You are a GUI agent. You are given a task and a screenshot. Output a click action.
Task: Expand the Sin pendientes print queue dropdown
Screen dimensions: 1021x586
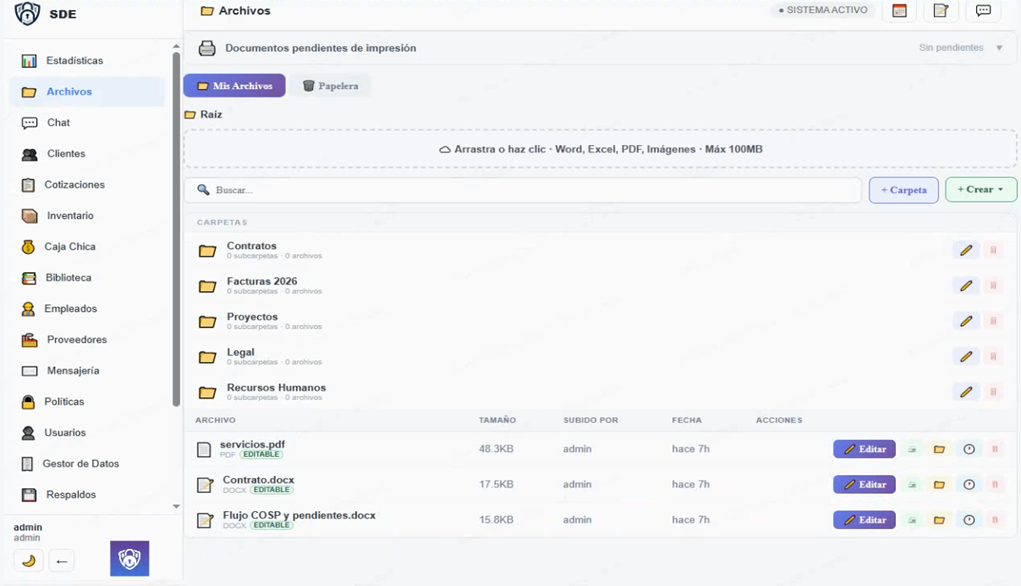pos(998,48)
